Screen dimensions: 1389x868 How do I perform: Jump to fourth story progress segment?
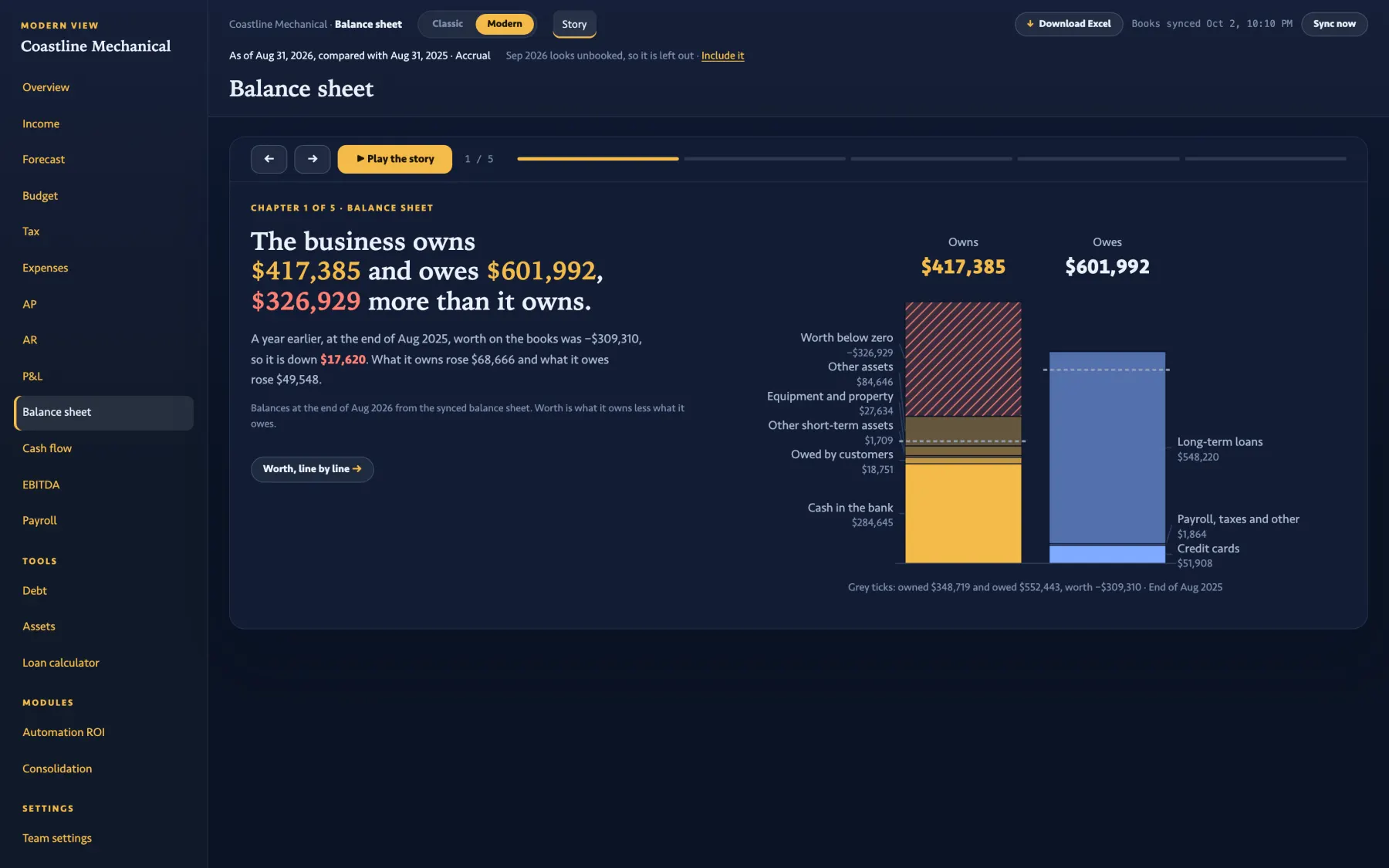point(1098,159)
